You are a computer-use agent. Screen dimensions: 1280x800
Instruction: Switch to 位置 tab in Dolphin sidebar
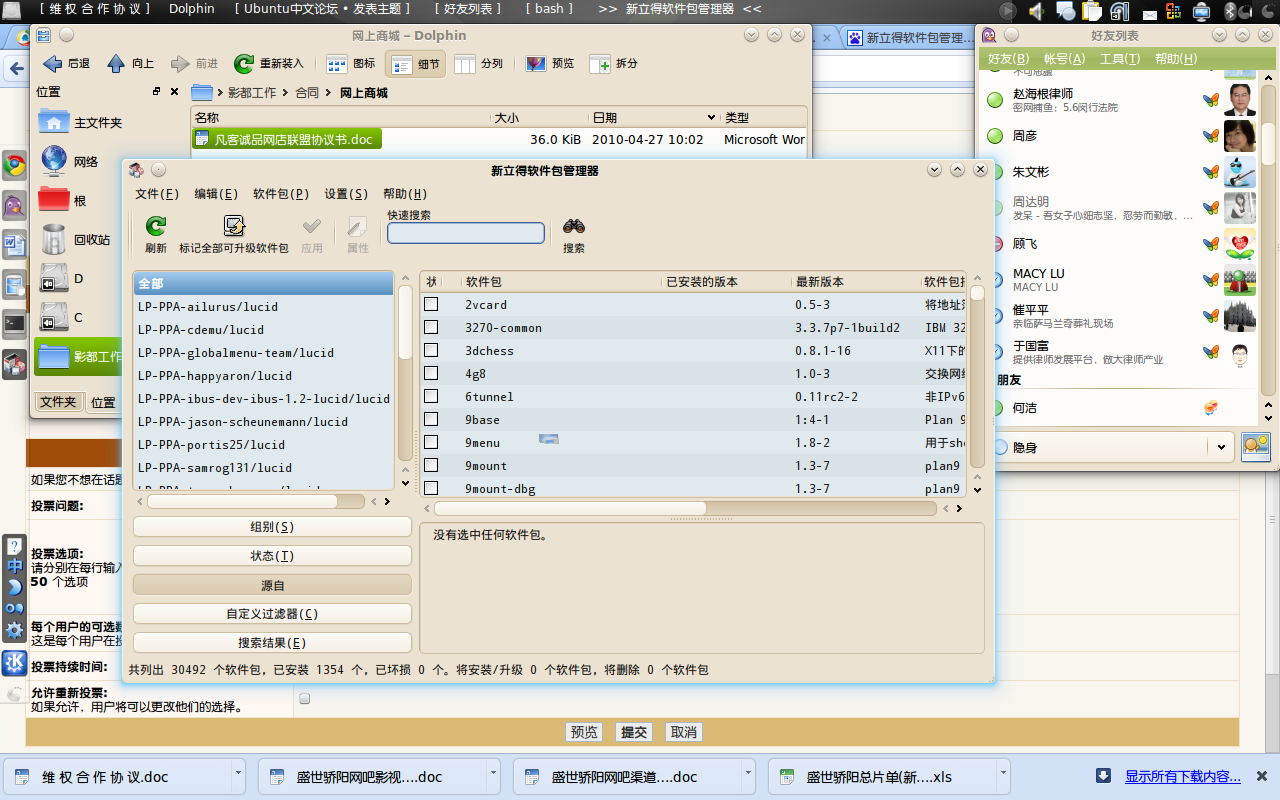[103, 402]
